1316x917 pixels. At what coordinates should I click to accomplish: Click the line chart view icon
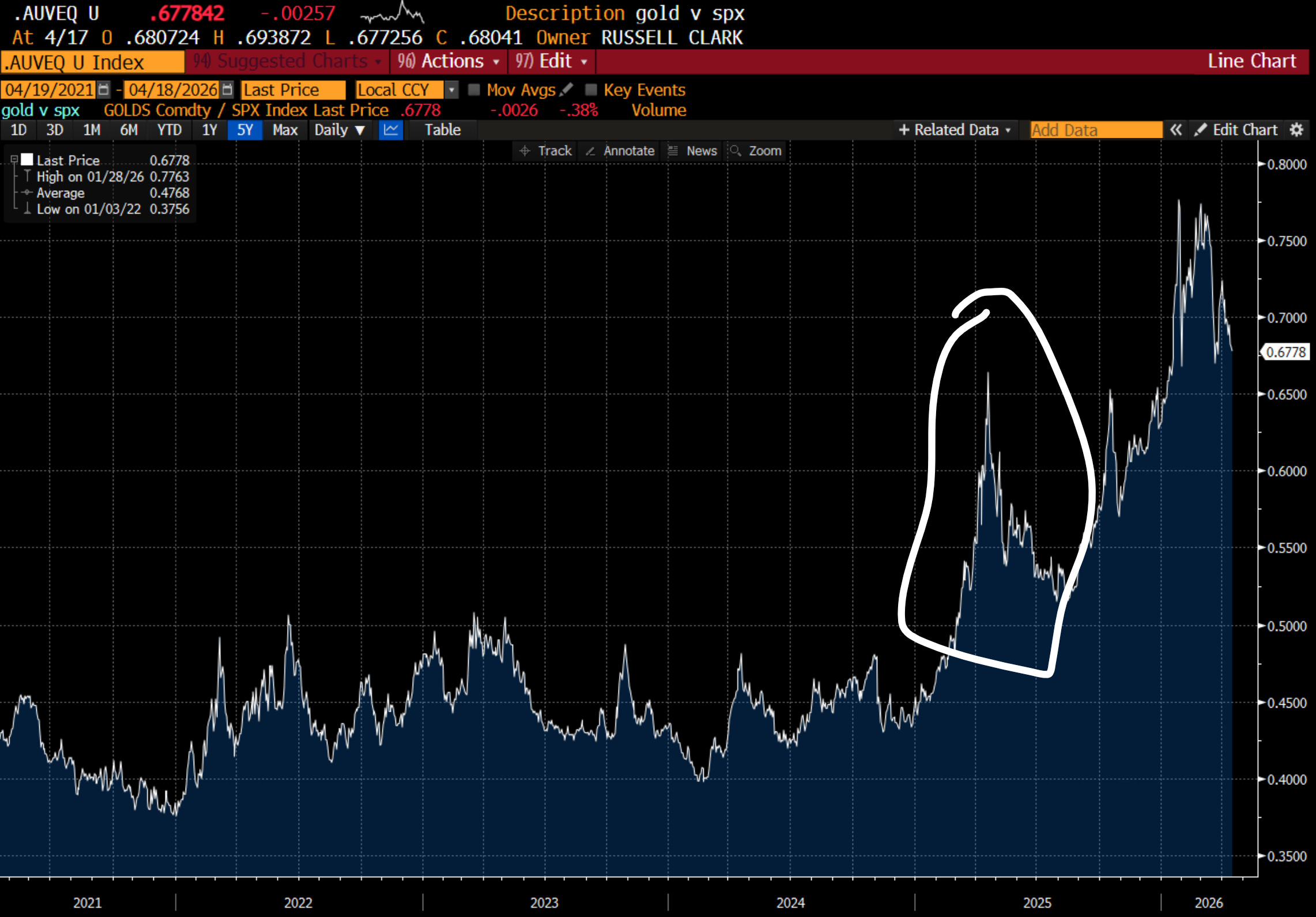(x=391, y=130)
